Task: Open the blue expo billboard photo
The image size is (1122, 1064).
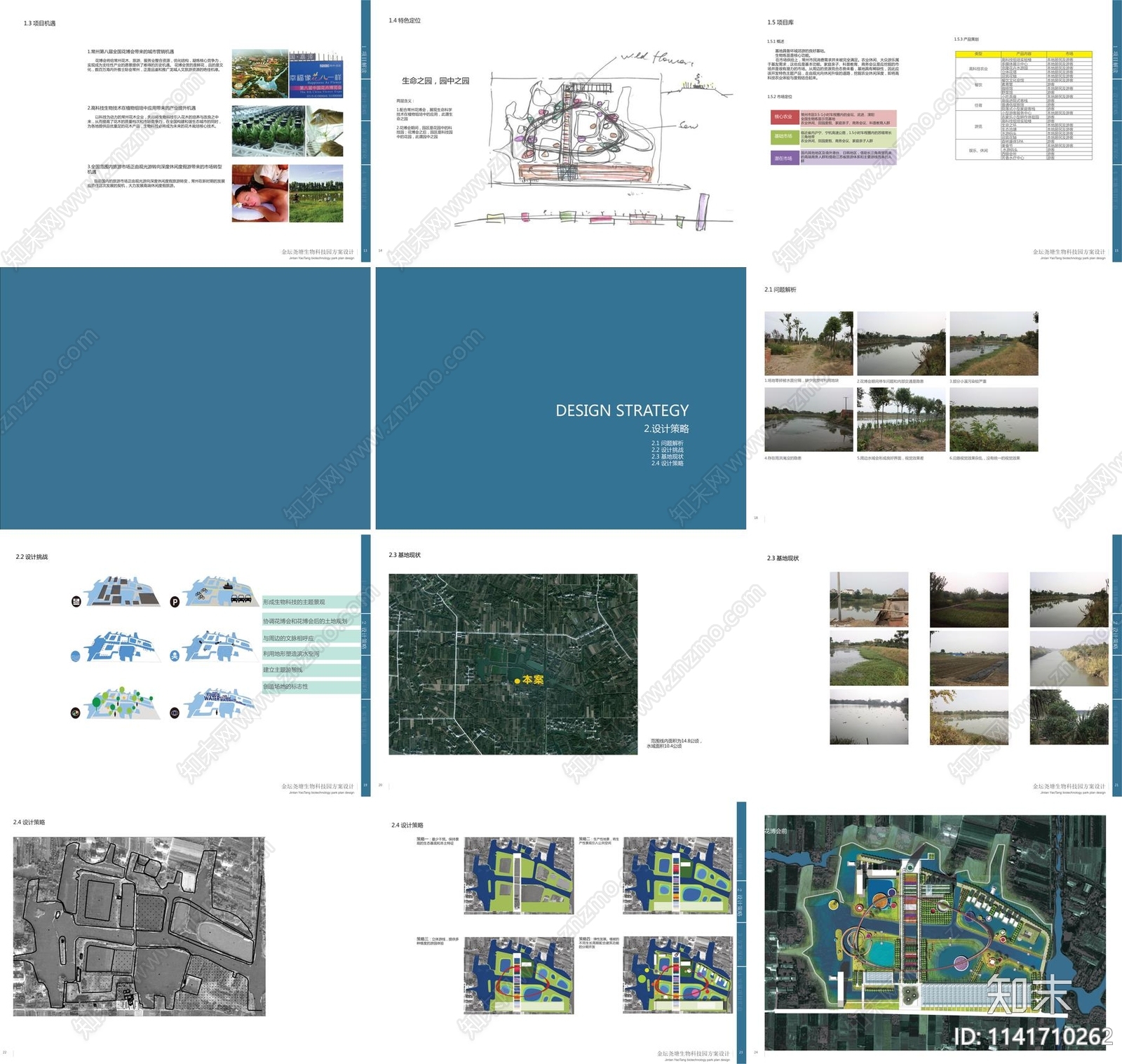Action: (x=316, y=74)
